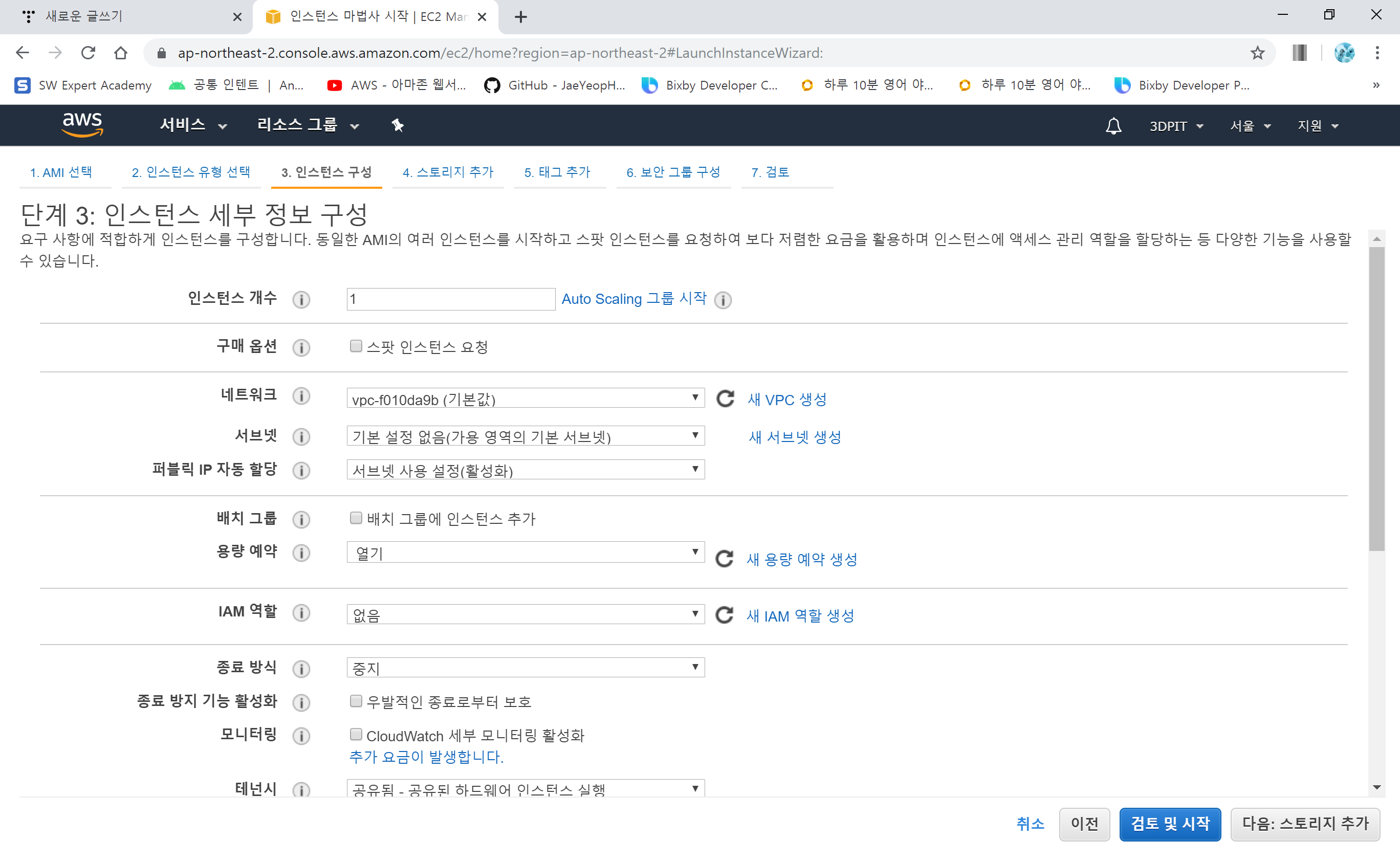Viewport: 1400px width, 862px height.
Task: Switch to 6. 보안 그룹 구성 tab
Action: click(673, 172)
